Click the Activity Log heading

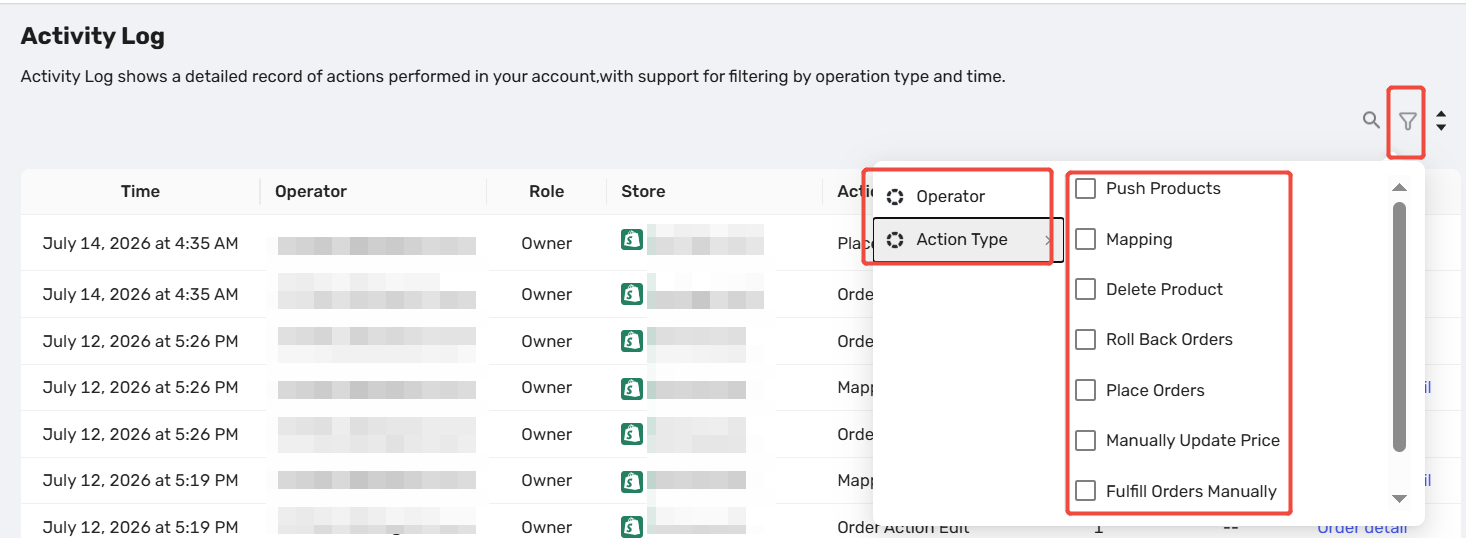93,37
